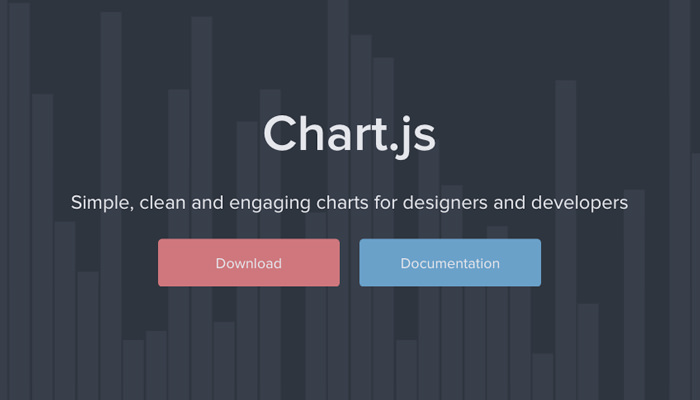Viewport: 700px width, 400px height.
Task: Click the tagline about designers and developers
Action: [350, 203]
